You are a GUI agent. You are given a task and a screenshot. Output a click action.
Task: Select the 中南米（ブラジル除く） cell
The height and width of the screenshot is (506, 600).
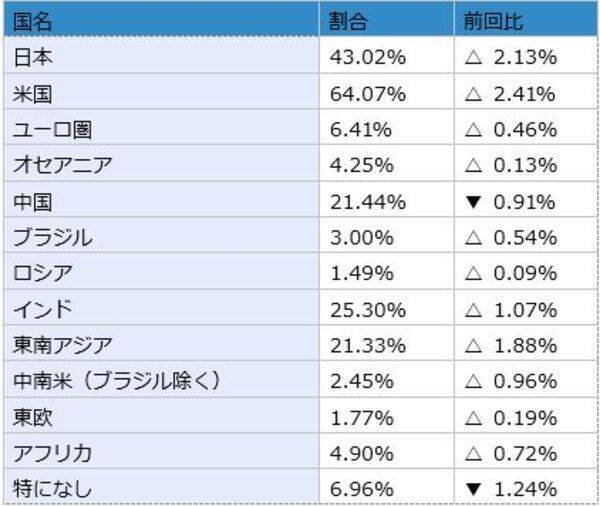(116, 381)
